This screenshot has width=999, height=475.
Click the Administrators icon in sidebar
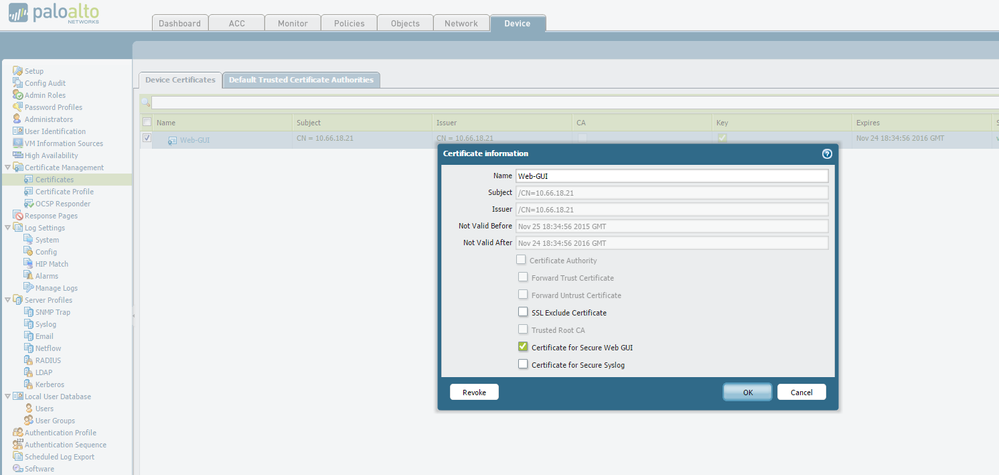(x=17, y=119)
